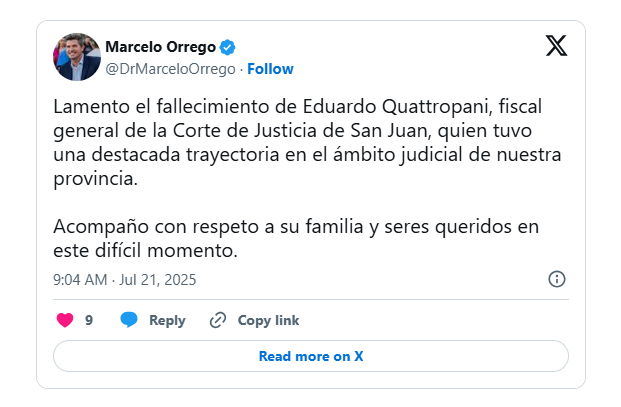
Task: Like the tweet with the heart icon
Action: [x=65, y=321]
